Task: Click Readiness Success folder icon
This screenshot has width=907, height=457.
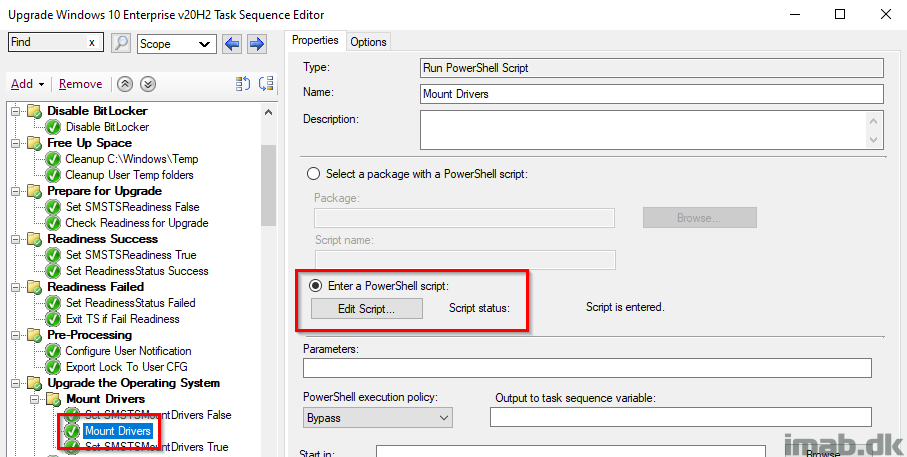Action: (x=35, y=239)
